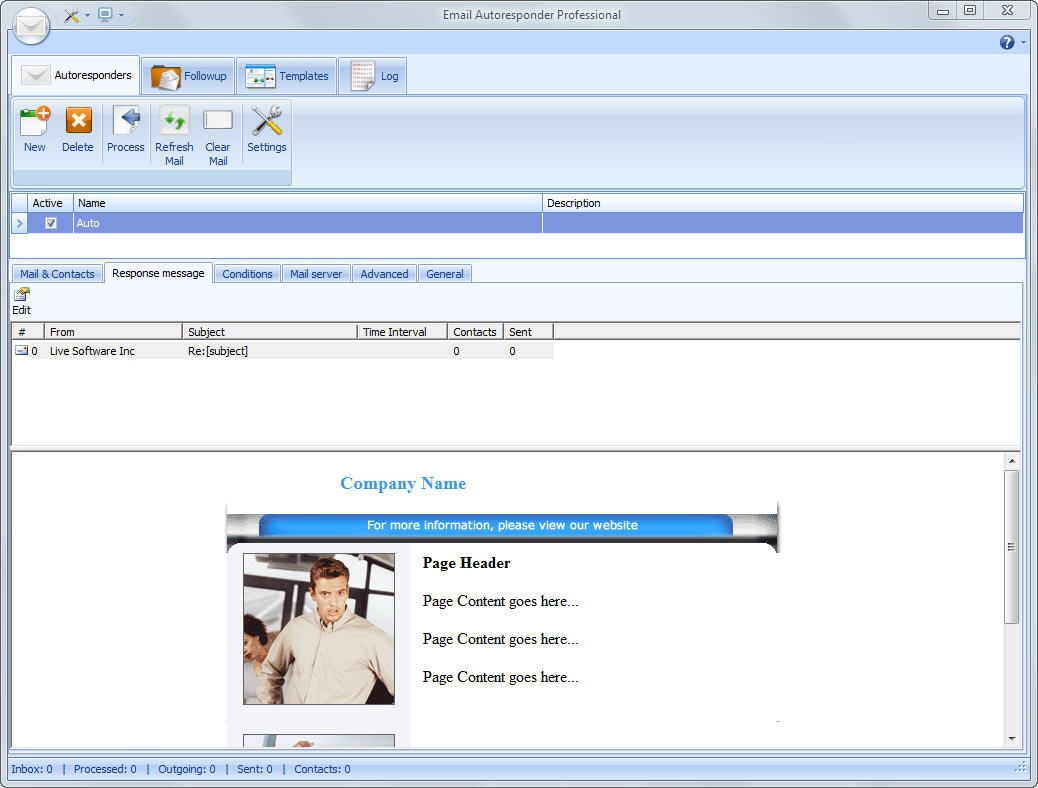Click the Refresh Mail icon

tap(174, 121)
